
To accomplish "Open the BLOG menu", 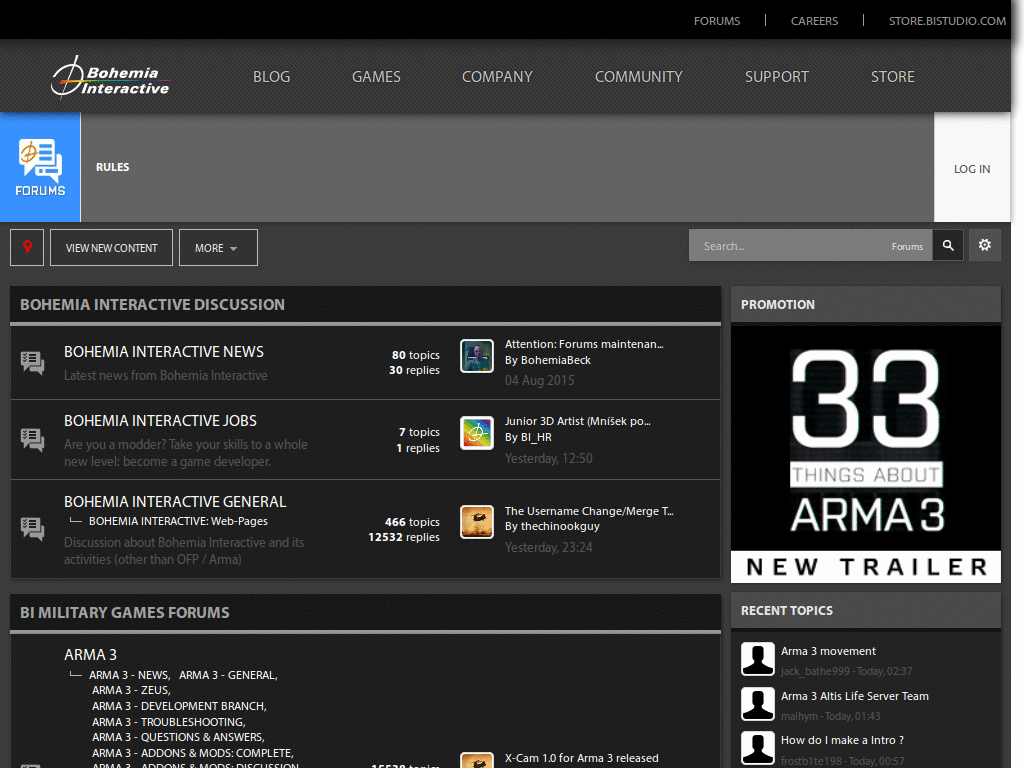I will pos(272,77).
